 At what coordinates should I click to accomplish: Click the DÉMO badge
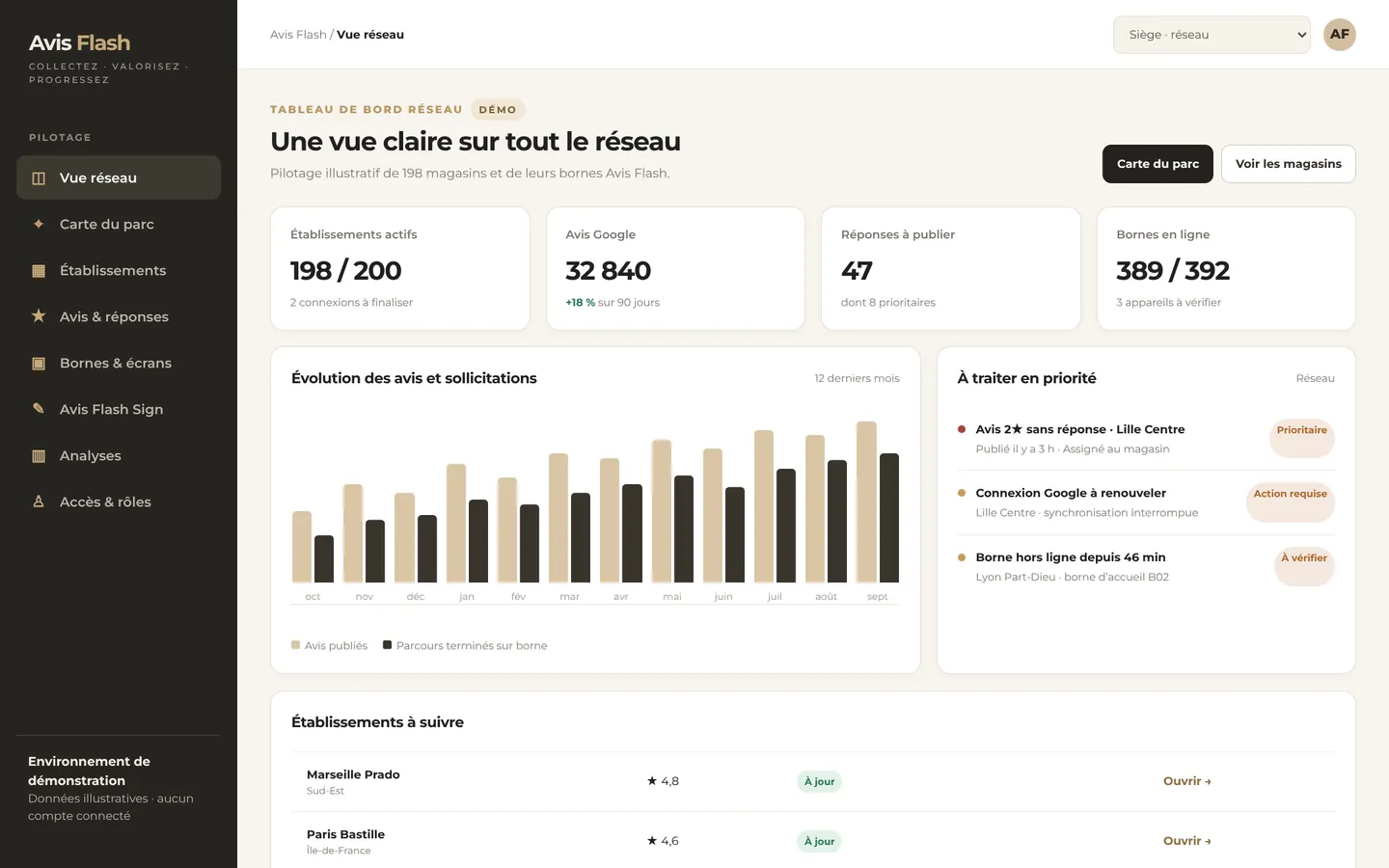[498, 110]
